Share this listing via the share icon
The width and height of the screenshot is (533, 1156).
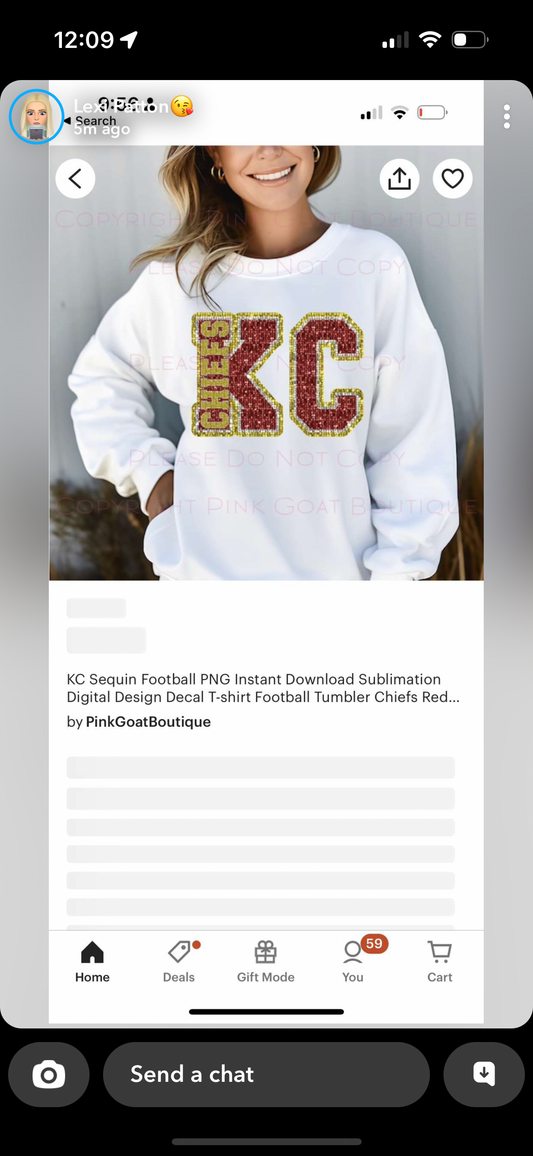point(399,178)
